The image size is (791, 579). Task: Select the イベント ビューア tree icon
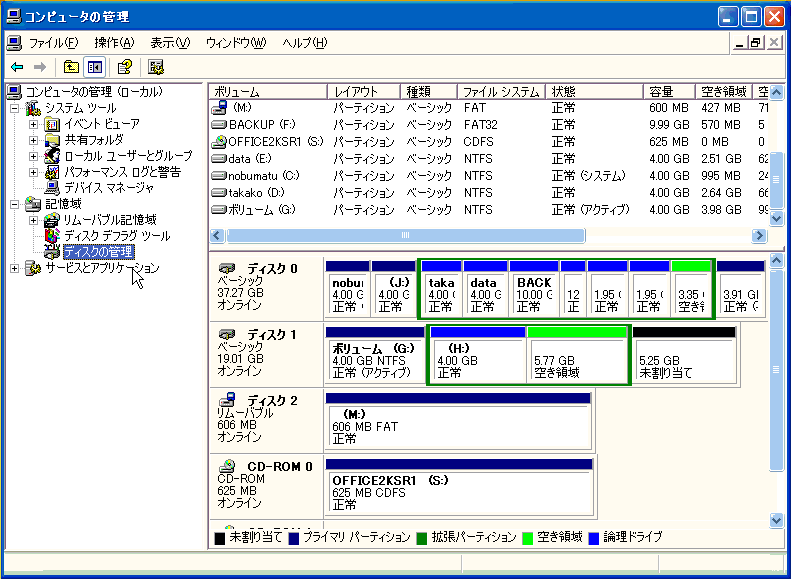[53, 124]
